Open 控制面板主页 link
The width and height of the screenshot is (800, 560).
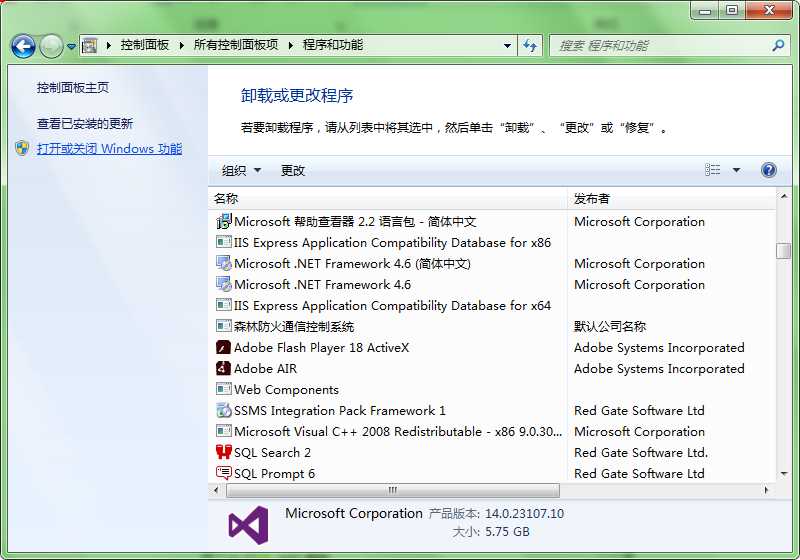(72, 88)
